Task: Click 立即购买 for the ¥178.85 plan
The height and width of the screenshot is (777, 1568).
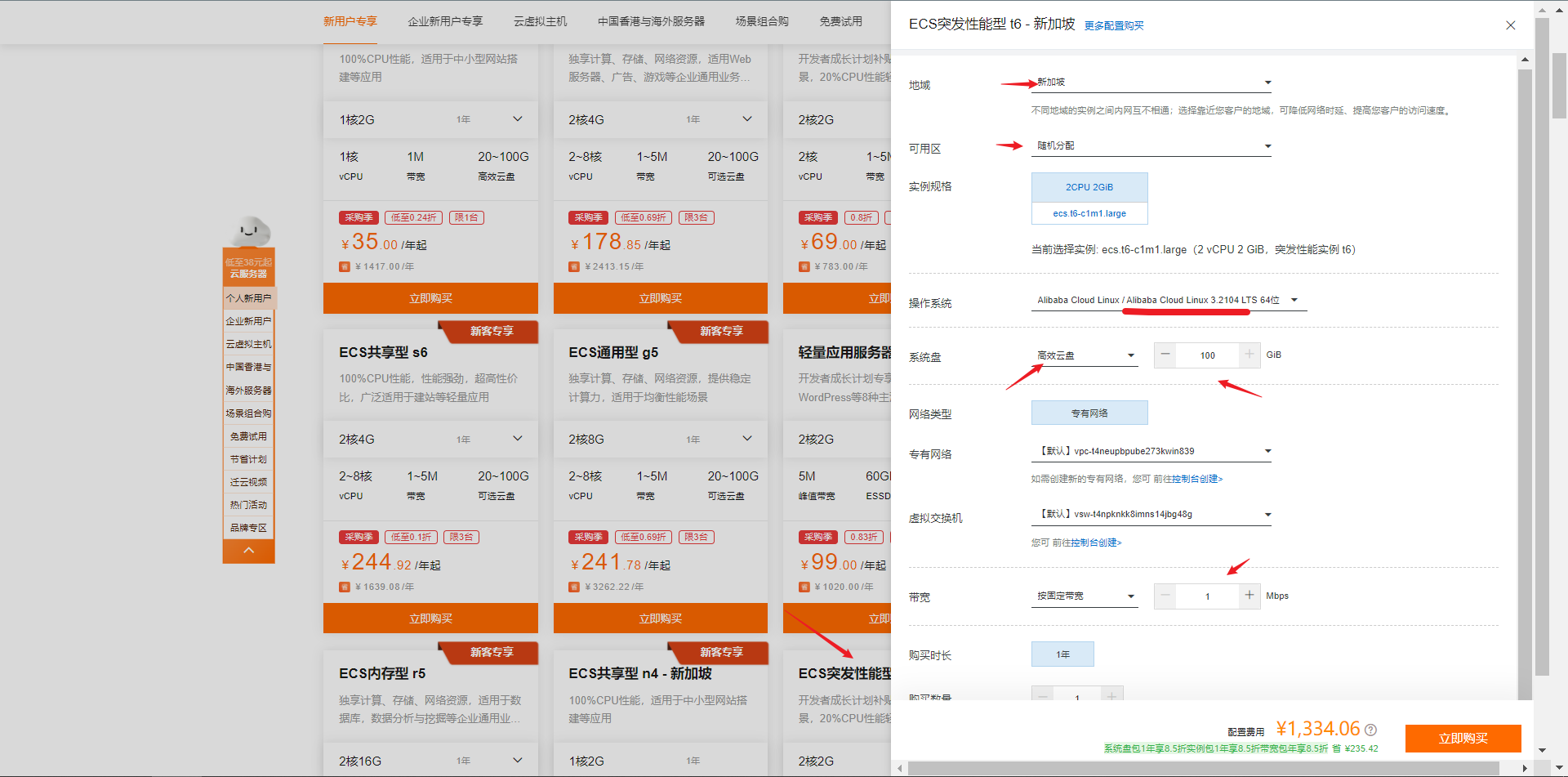Action: (x=660, y=298)
